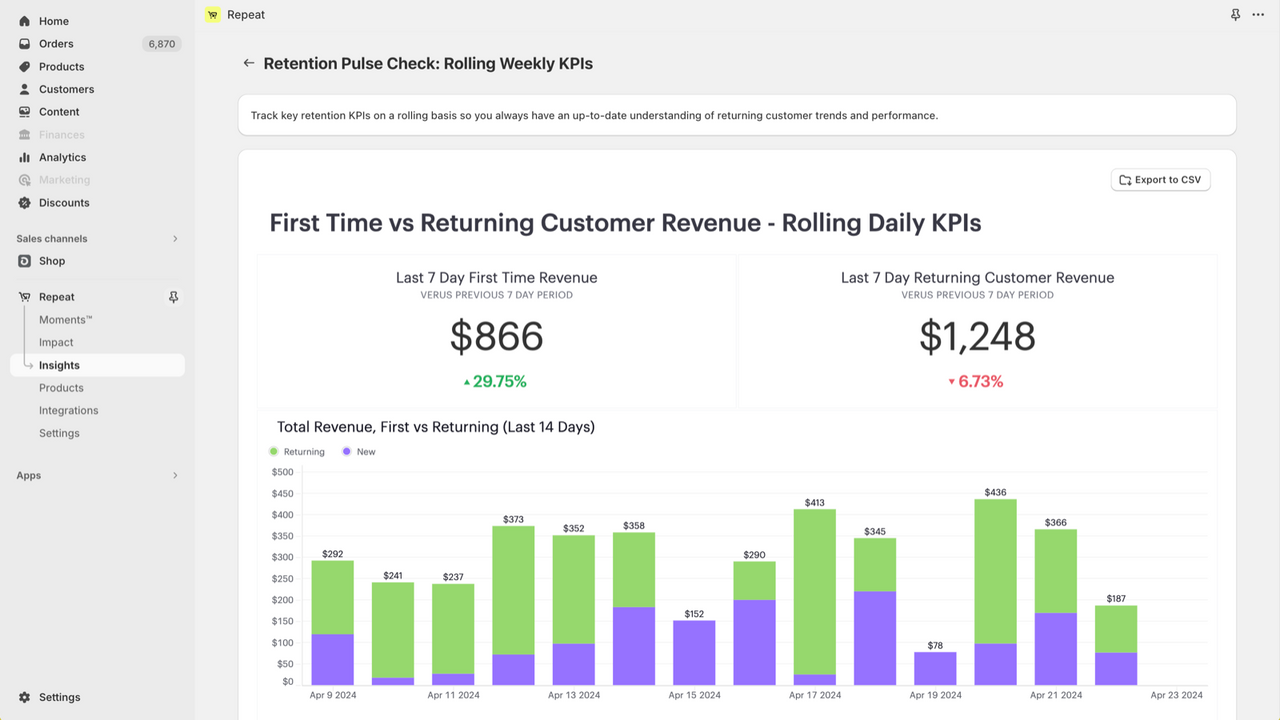The height and width of the screenshot is (720, 1280).
Task: Click the Marketing target icon
Action: (x=25, y=180)
